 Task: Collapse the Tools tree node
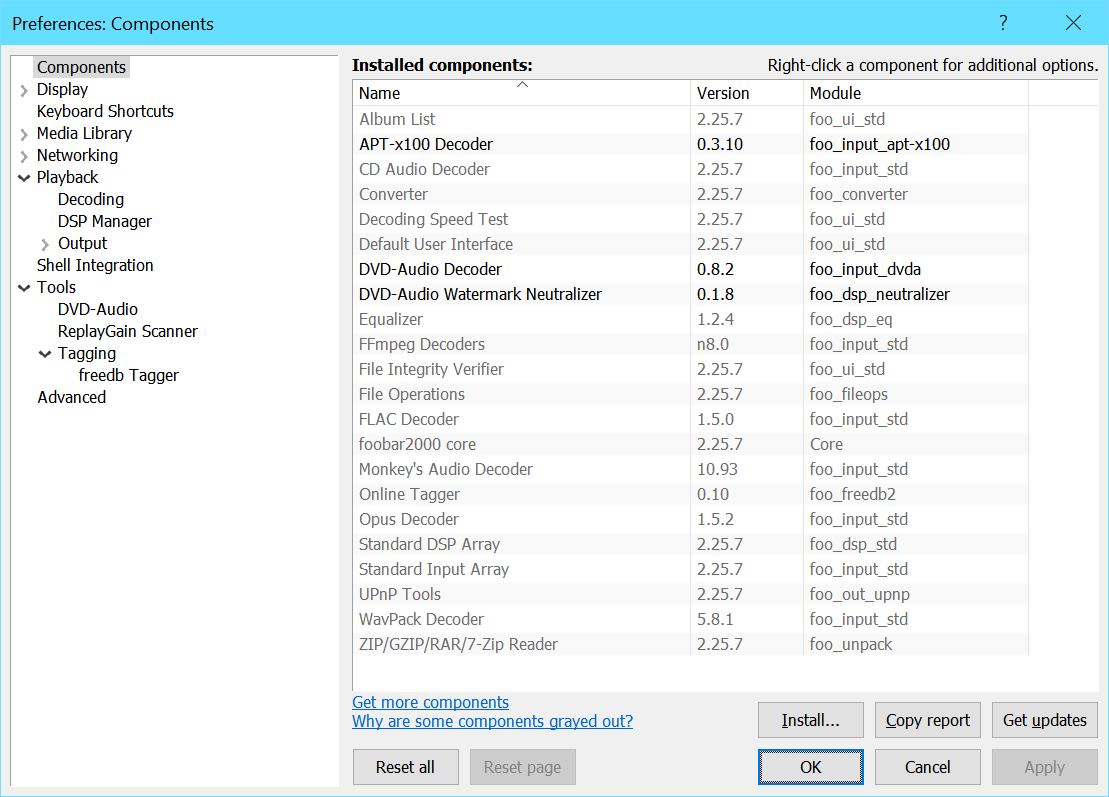point(24,288)
